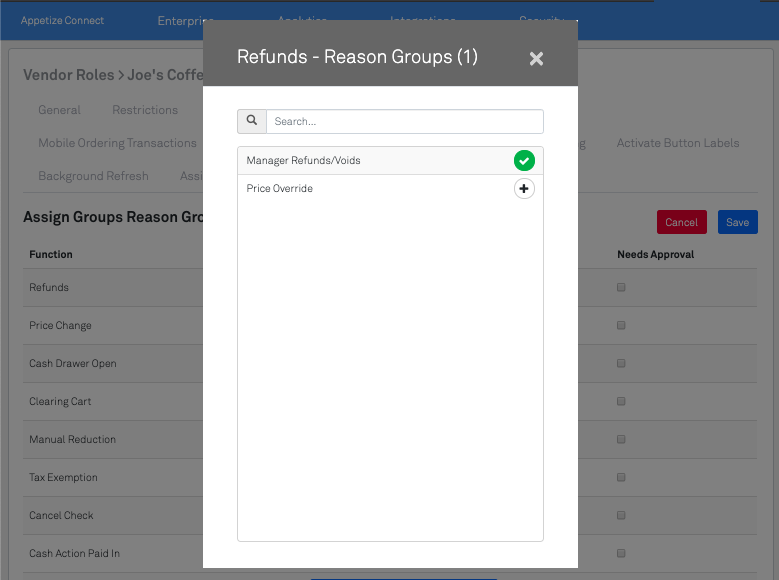Viewport: 779px width, 580px height.
Task: Open the Background Refresh tab
Action: click(x=93, y=176)
